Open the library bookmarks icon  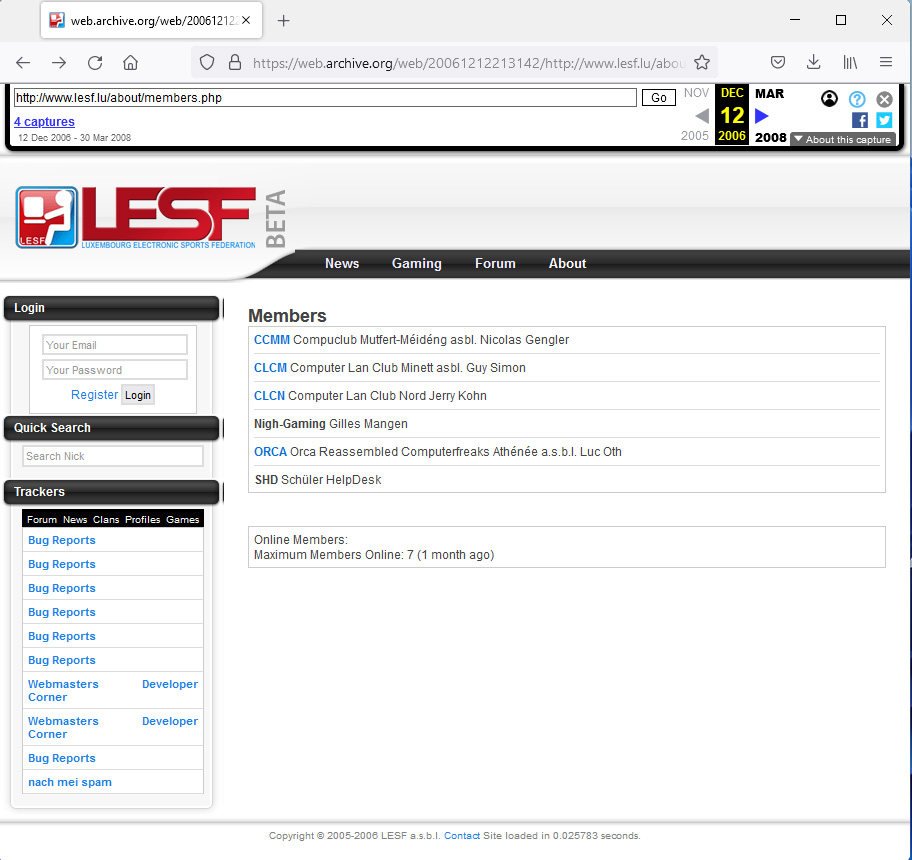[x=850, y=62]
